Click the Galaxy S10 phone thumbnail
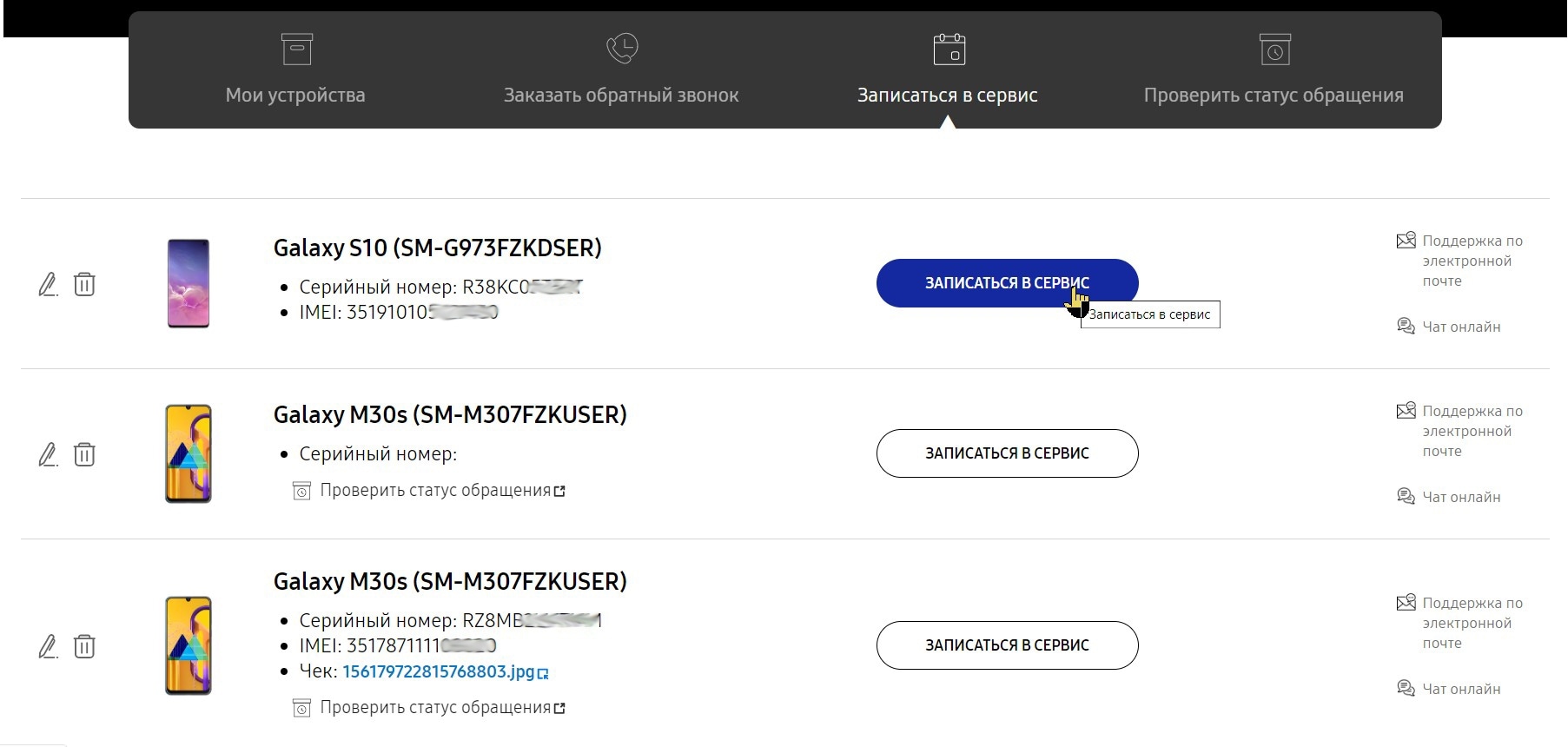Viewport: 1568px width, 747px height. (189, 283)
